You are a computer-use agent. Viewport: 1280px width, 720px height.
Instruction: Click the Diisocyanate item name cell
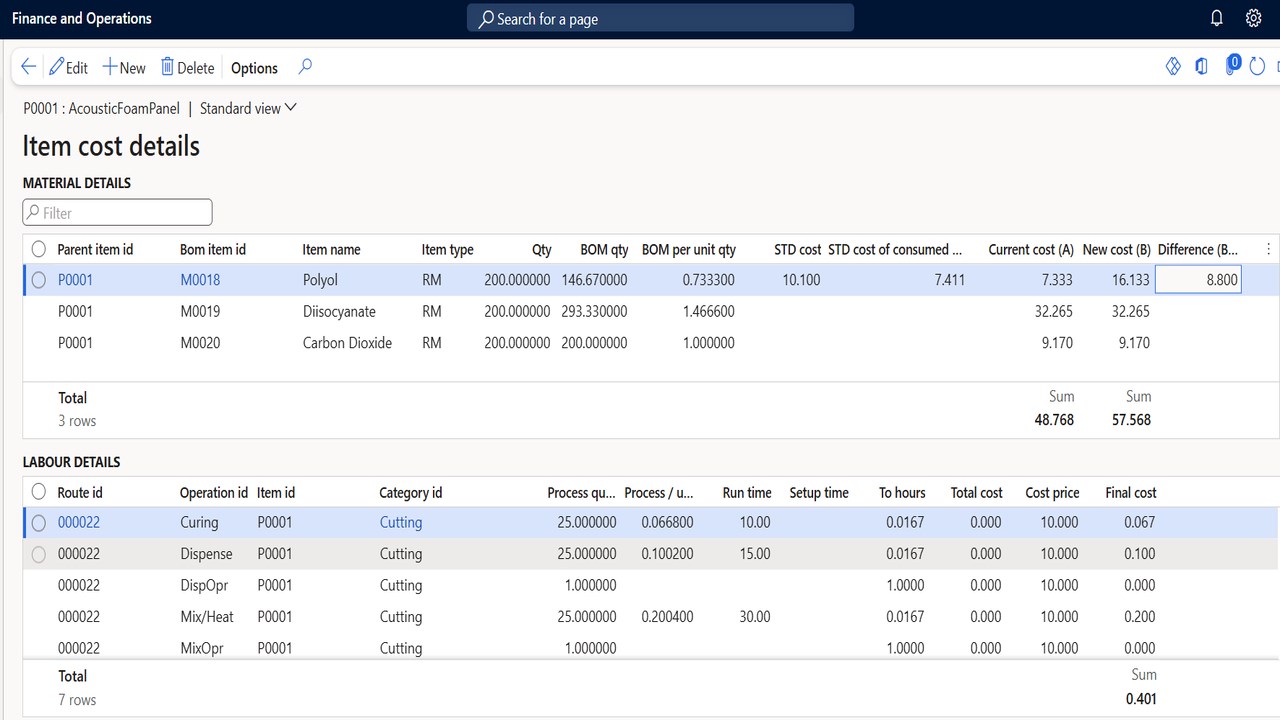[x=337, y=311]
